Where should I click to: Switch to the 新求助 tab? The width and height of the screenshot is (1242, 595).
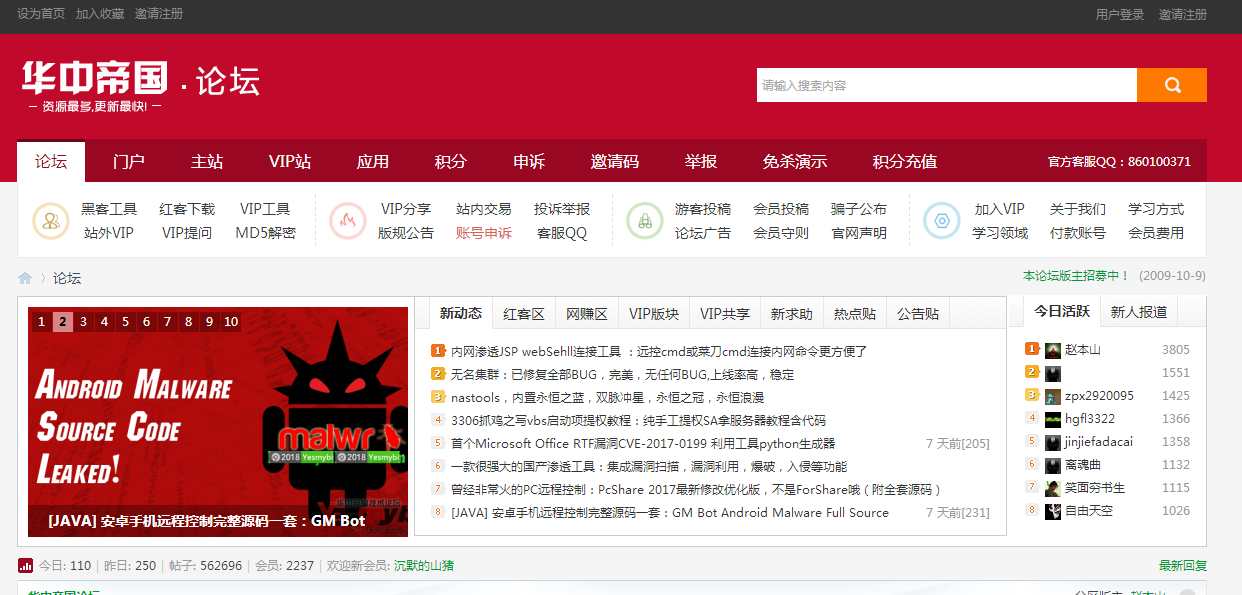point(792,313)
